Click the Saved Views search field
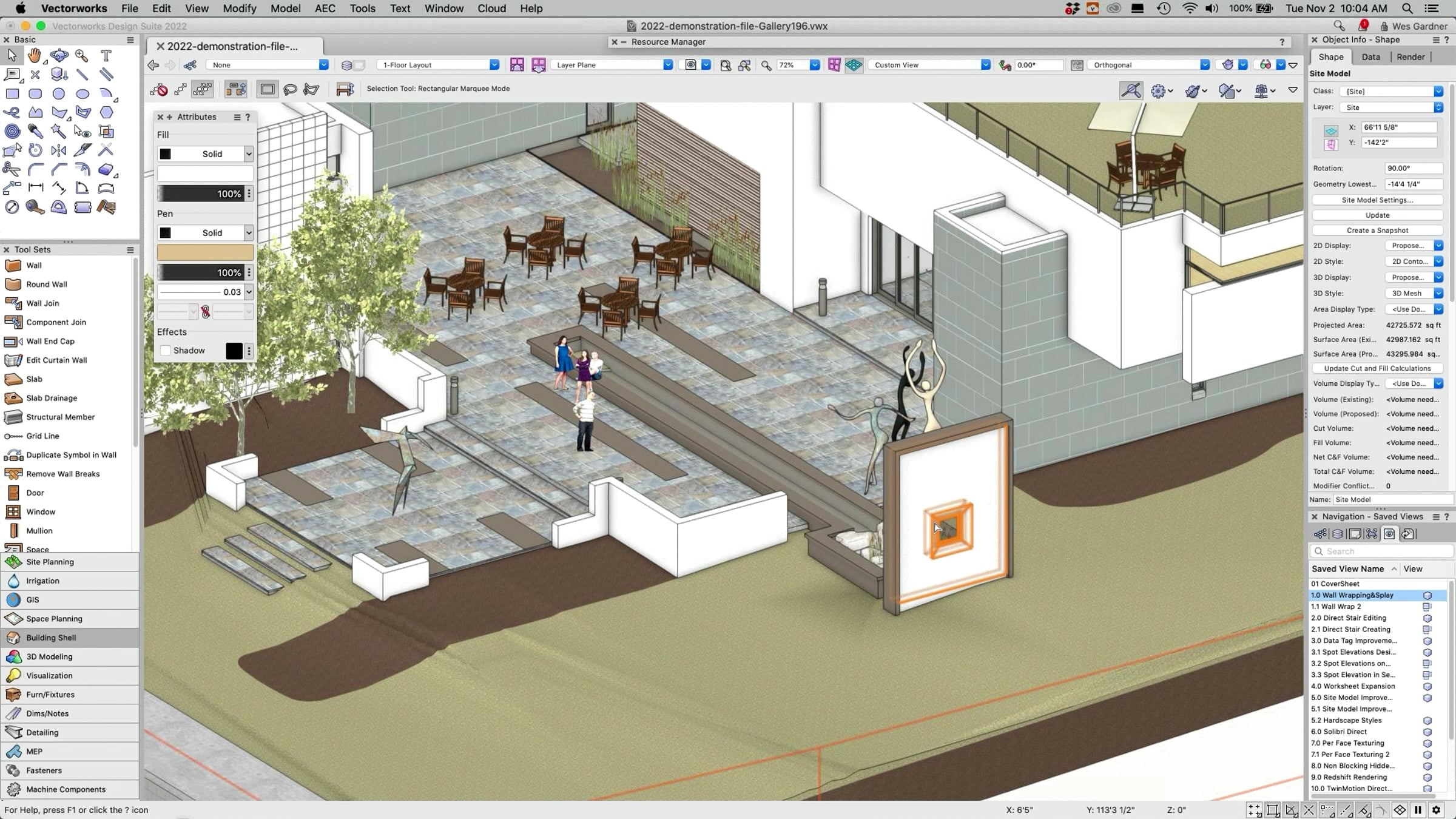 coord(1381,551)
